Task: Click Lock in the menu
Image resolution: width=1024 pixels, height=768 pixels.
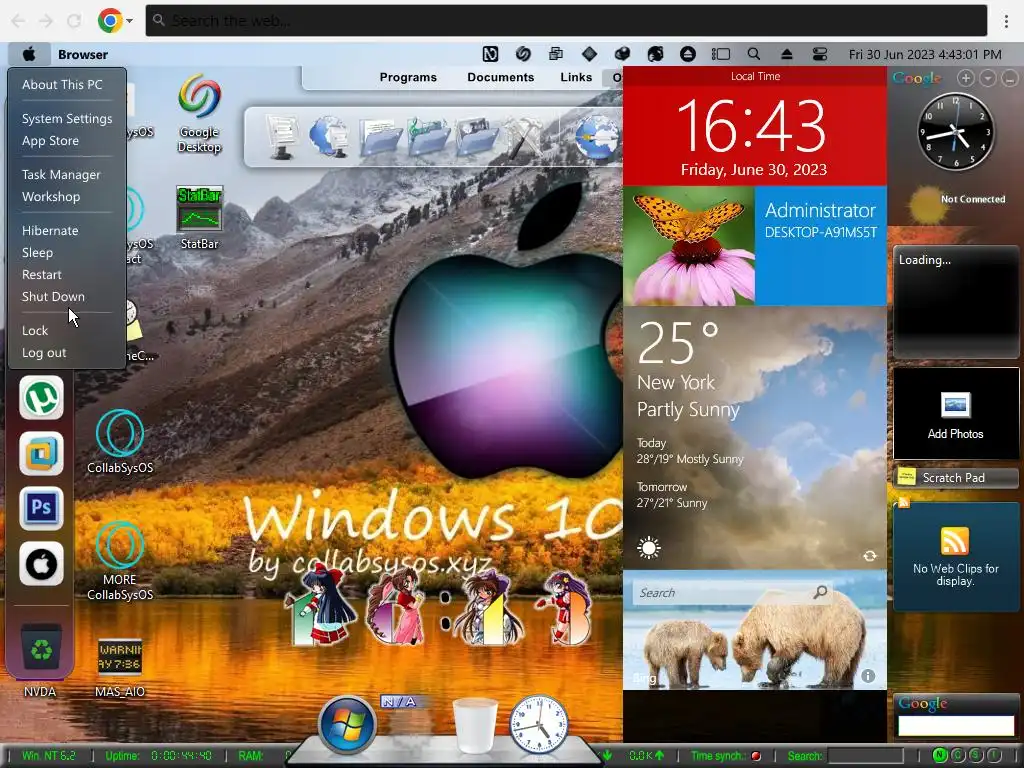Action: (35, 330)
